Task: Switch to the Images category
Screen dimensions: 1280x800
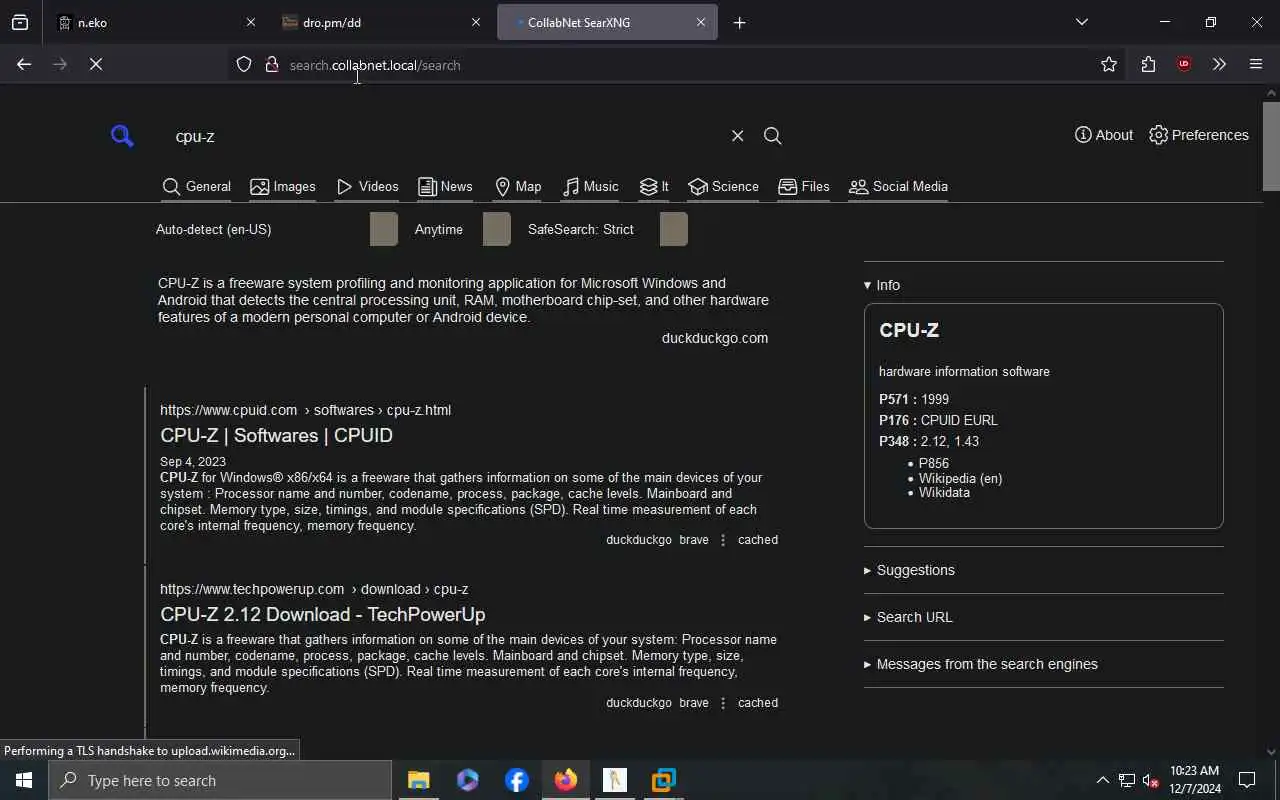Action: pos(283,187)
